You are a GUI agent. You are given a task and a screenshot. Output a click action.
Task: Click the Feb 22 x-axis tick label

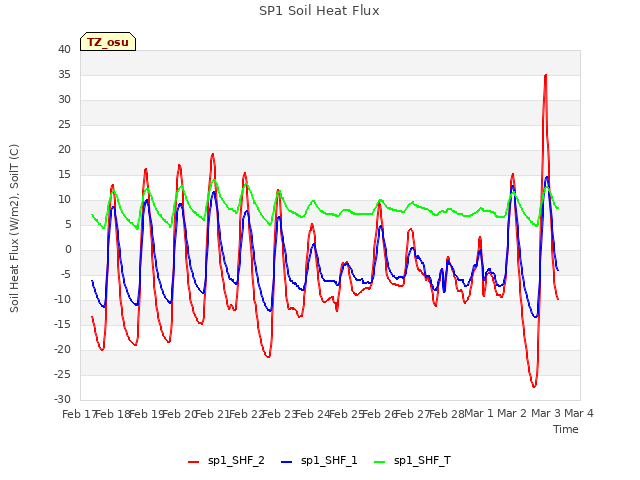247,414
